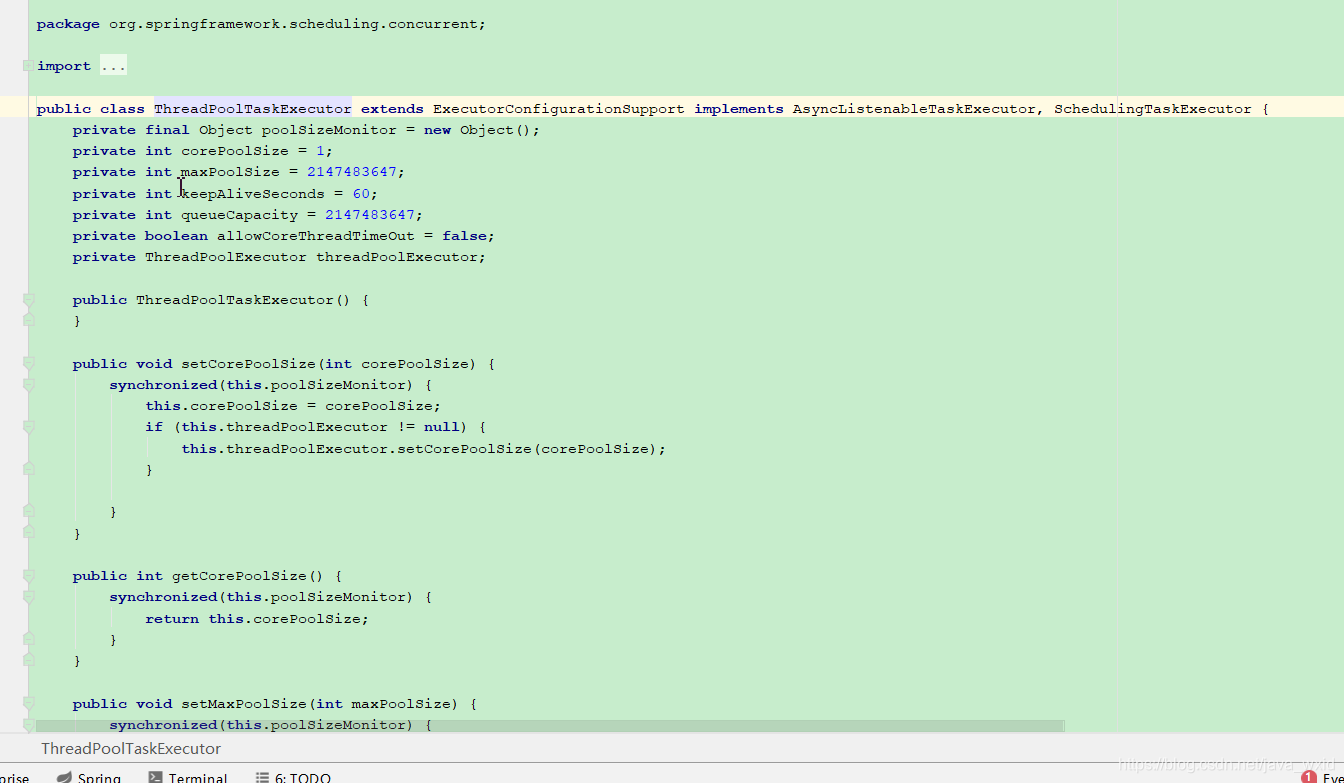Screen dimensions: 1344x783
Task: Click the getCorePoolSize method name
Action: click(x=239, y=576)
